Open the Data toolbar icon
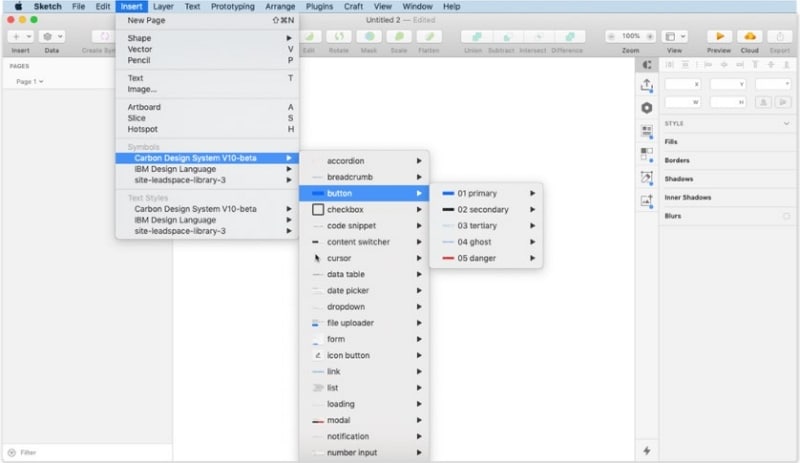Screen dimensions: 800x463 click(47, 36)
